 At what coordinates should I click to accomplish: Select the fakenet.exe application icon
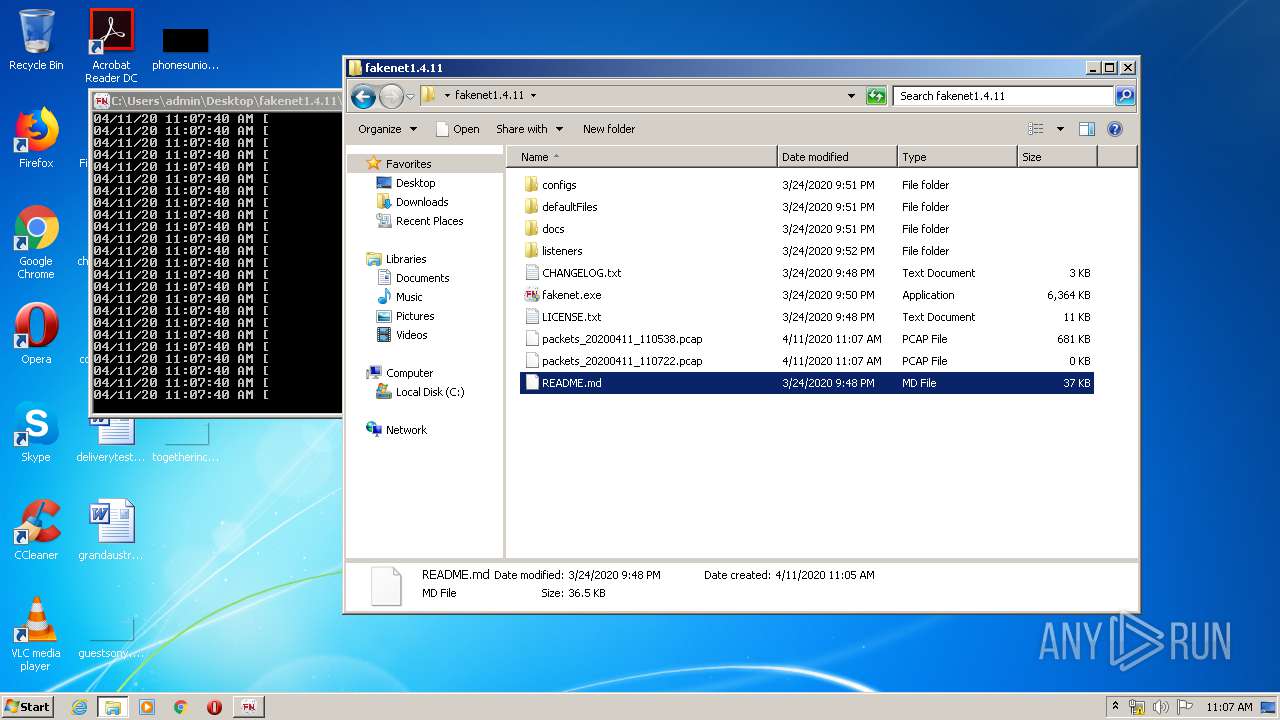532,295
